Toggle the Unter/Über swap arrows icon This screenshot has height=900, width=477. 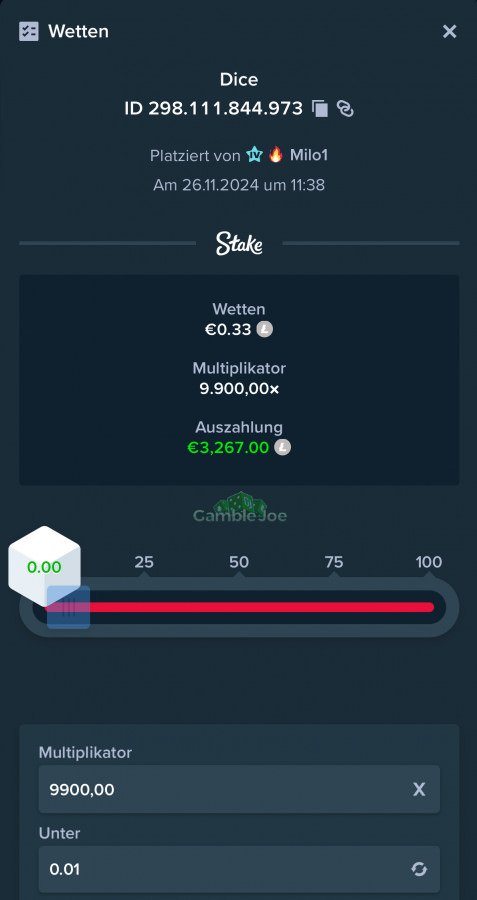419,870
